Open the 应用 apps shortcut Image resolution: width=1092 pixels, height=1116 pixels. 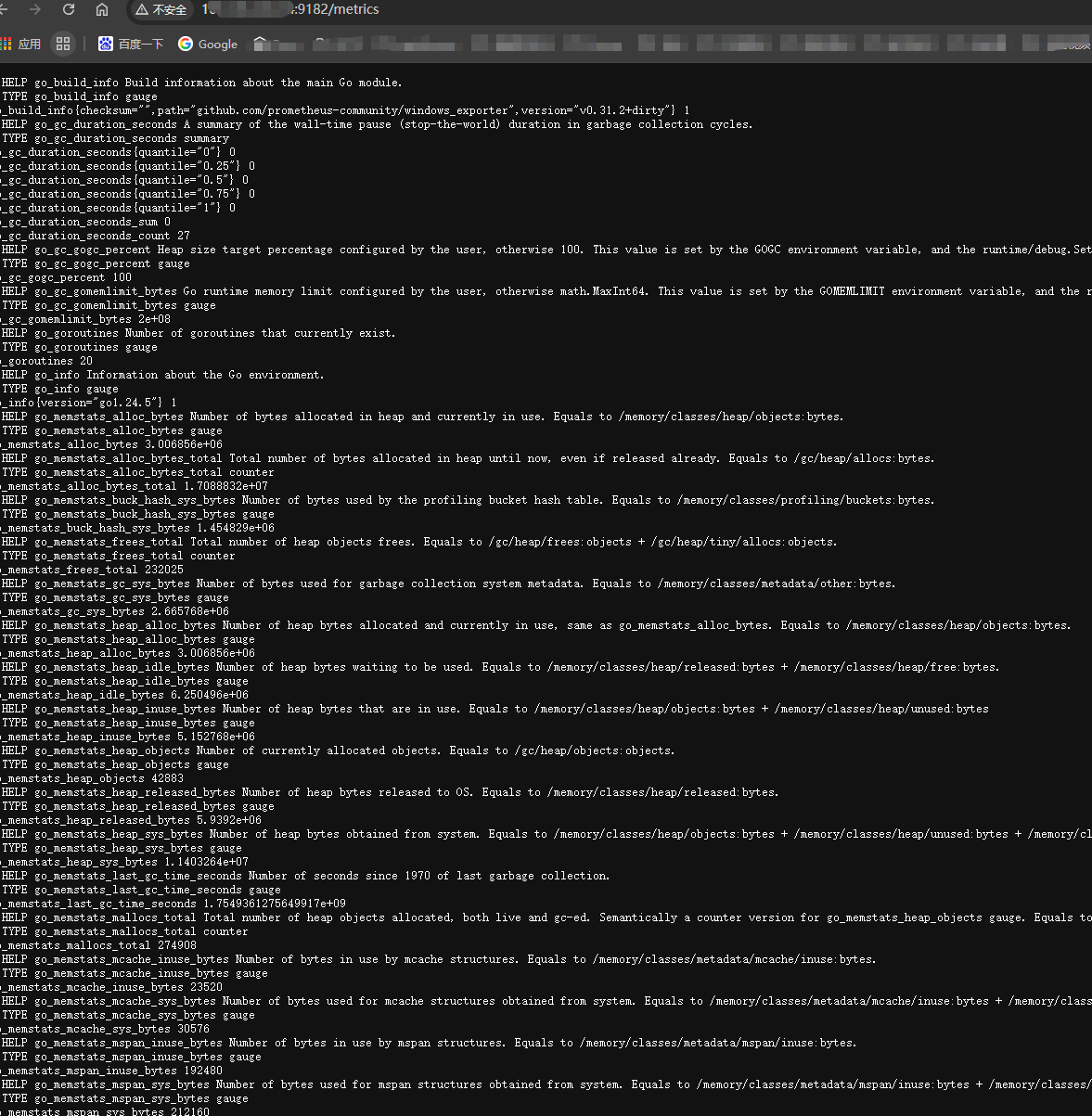(x=20, y=44)
